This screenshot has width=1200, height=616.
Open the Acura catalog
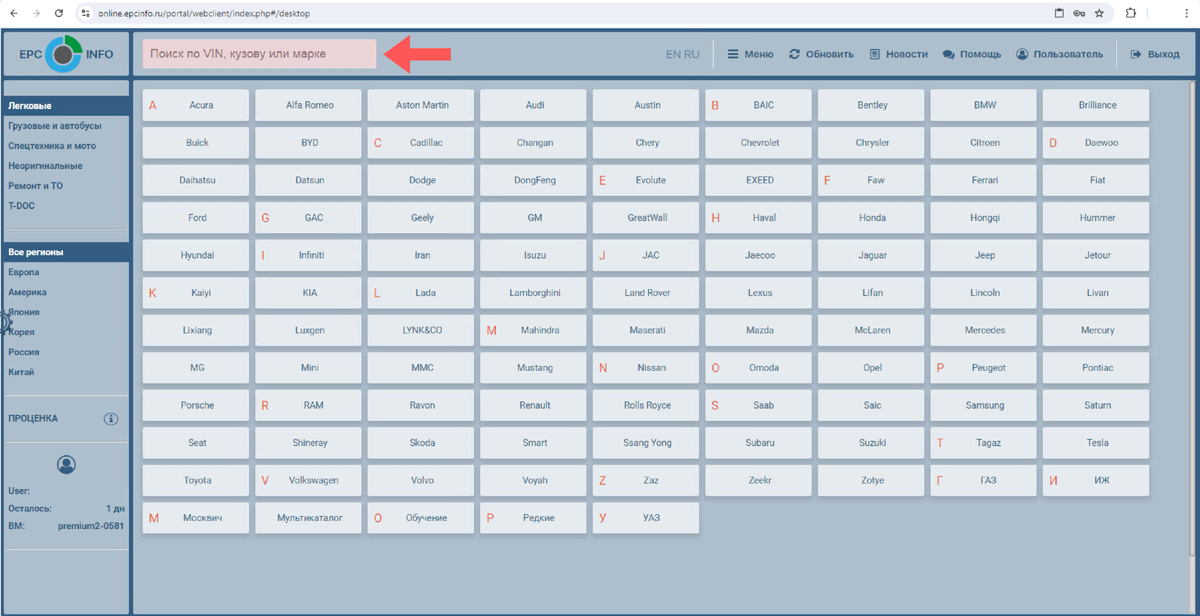pyautogui.click(x=196, y=105)
